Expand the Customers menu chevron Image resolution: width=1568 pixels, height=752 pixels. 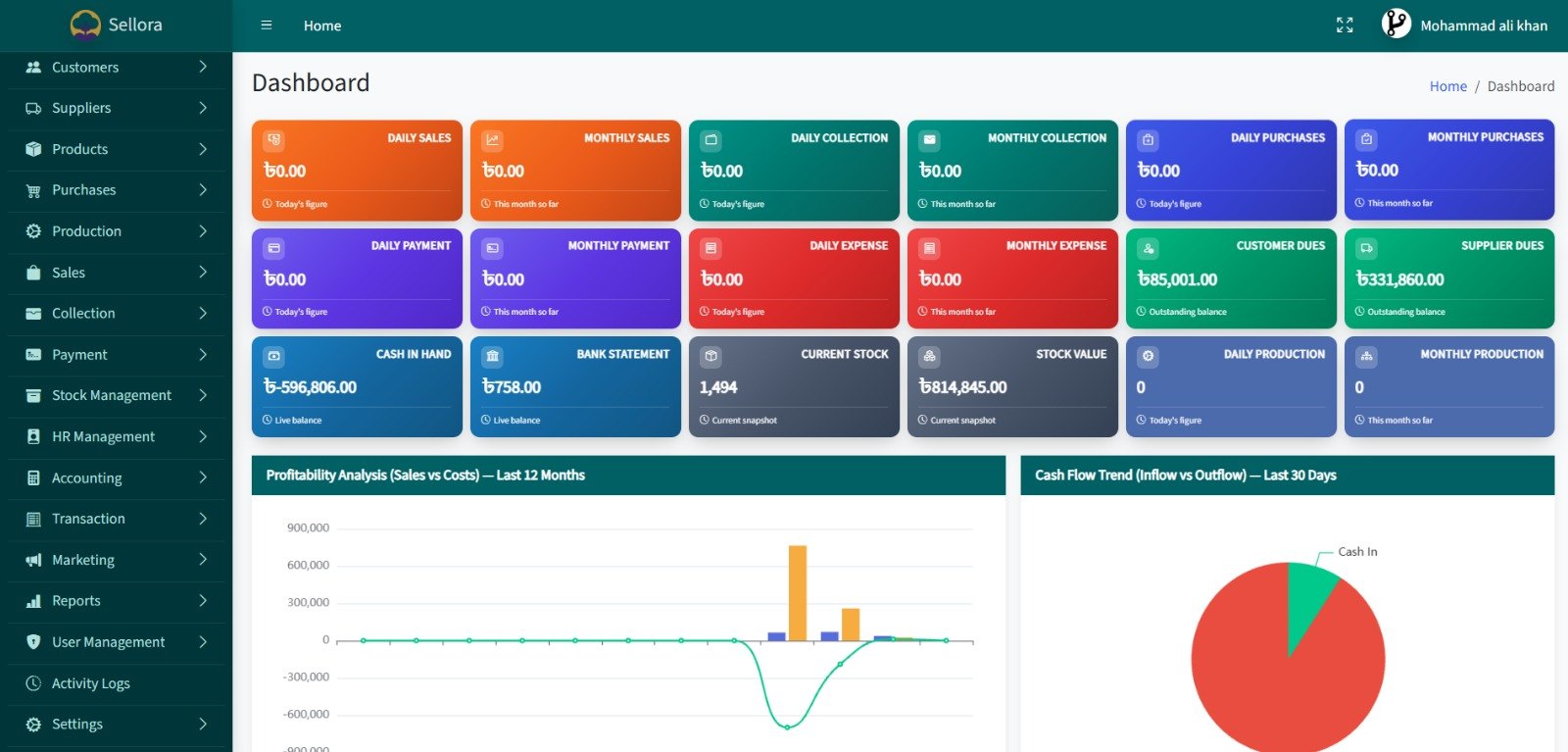[x=203, y=67]
